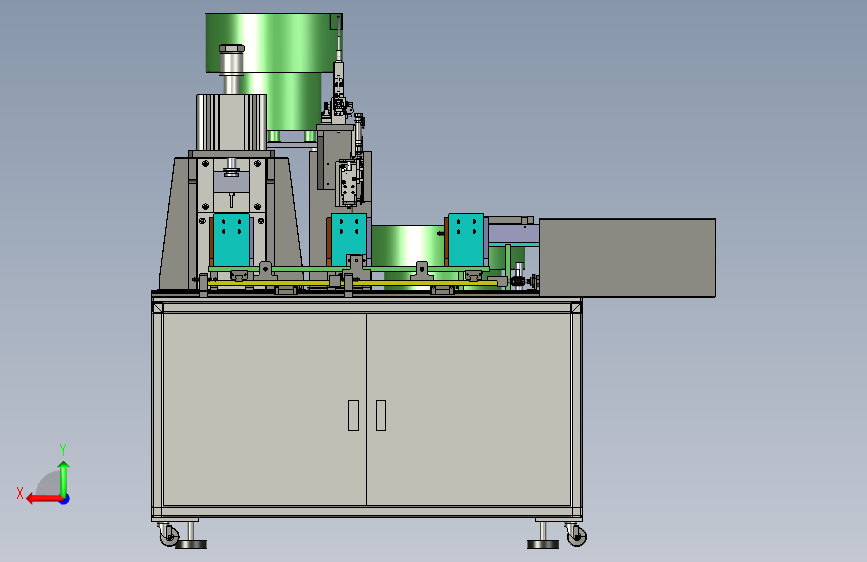
Task: Select the left cabinet door panel
Action: [x=264, y=409]
